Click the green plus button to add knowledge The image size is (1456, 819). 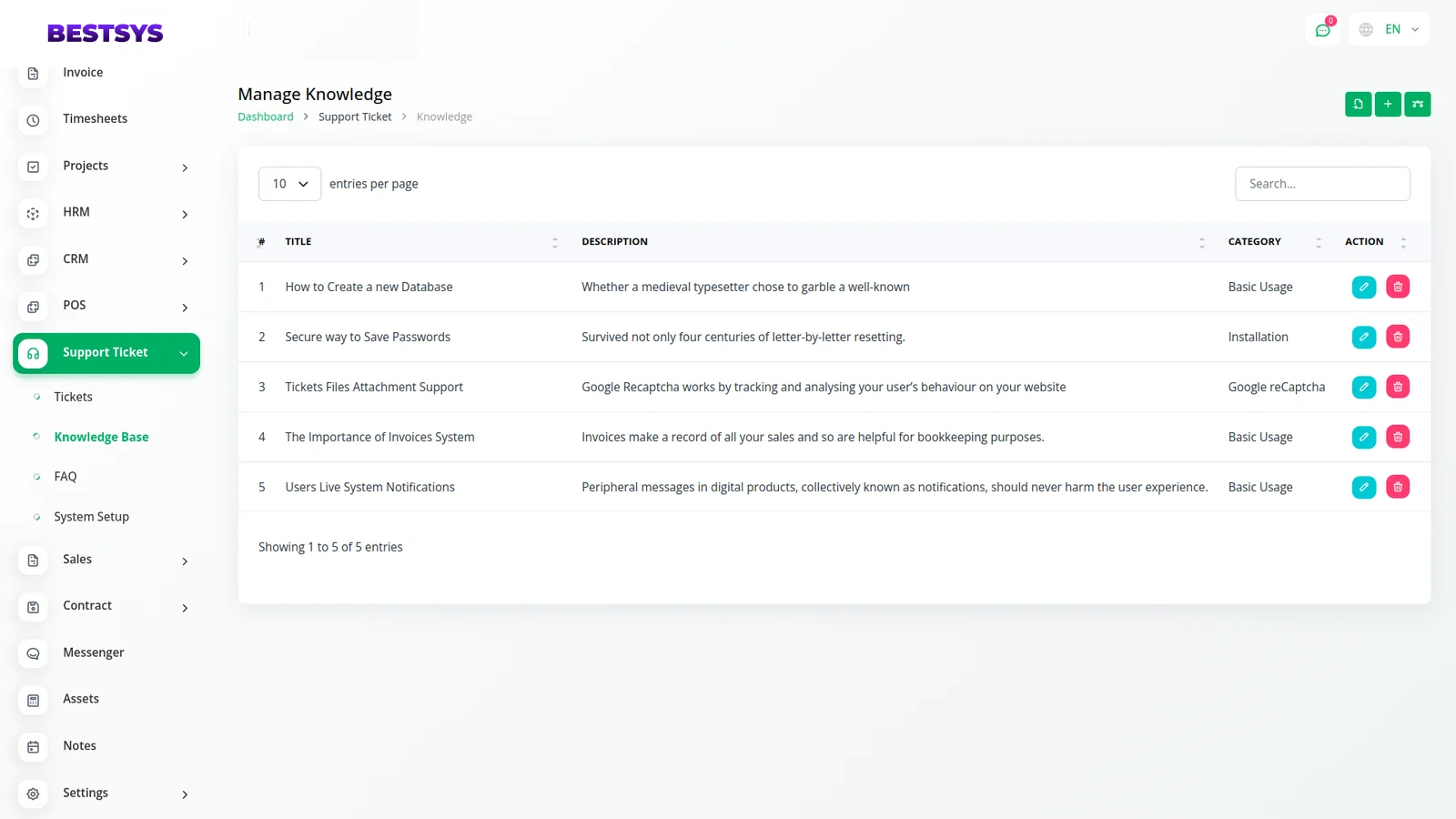pos(1388,105)
